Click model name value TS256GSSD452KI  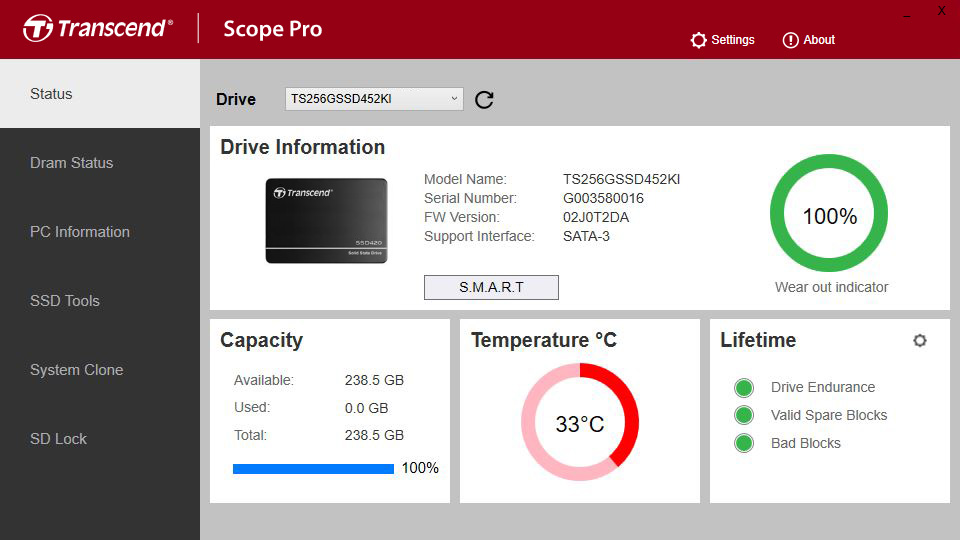tap(621, 179)
